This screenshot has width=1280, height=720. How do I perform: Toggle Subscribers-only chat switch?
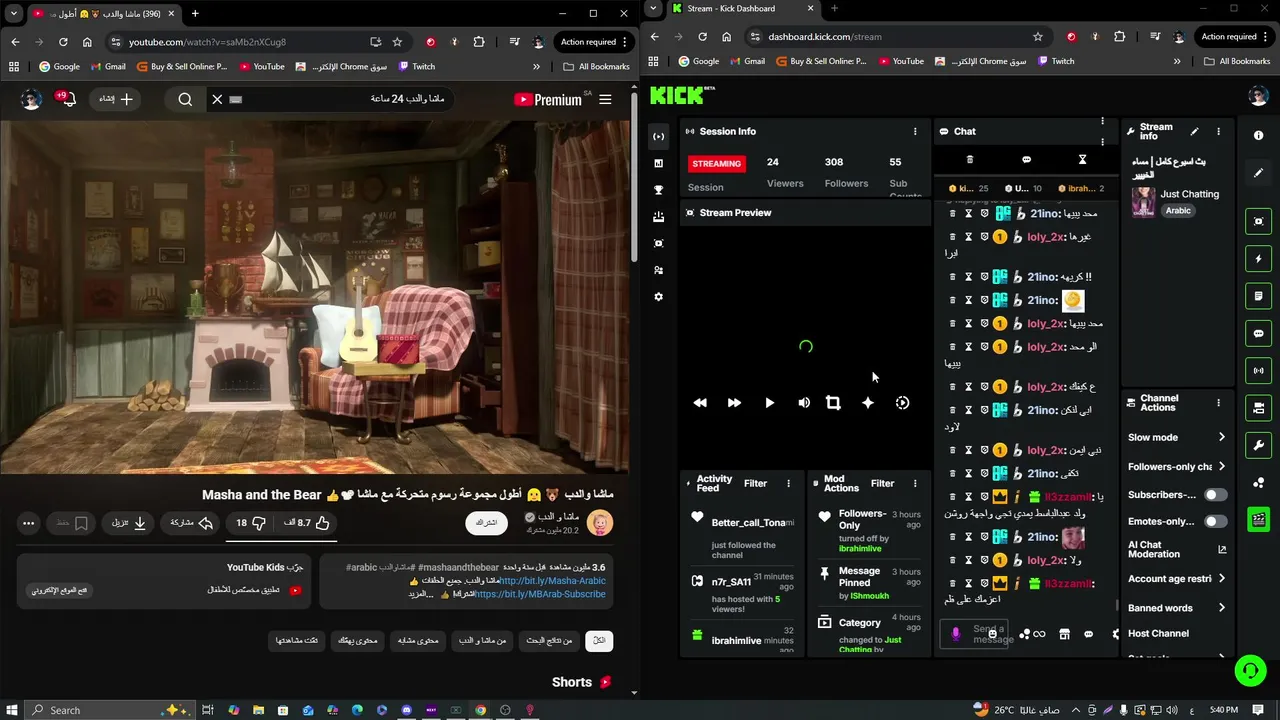(x=1215, y=494)
